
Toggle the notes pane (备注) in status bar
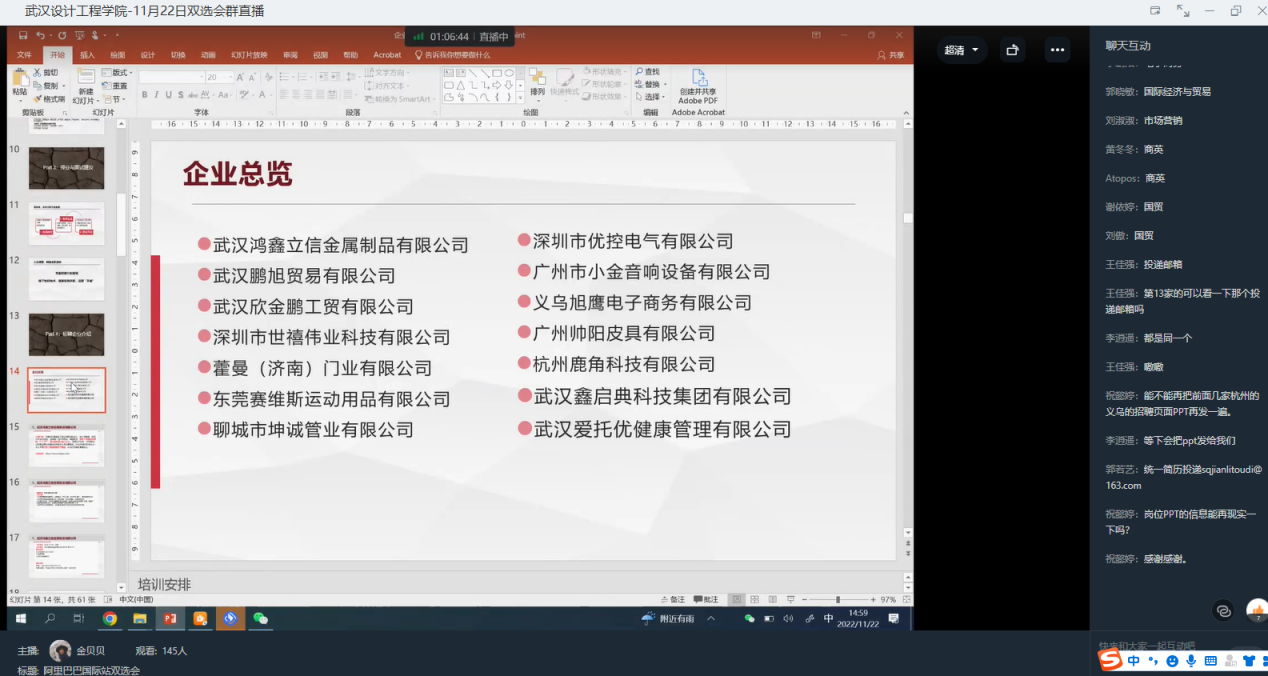[673, 599]
